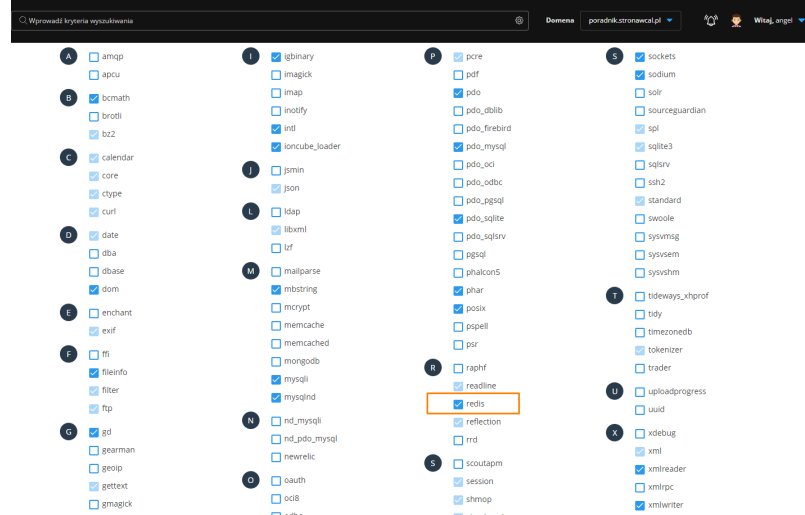Enable the xdebug extension checkbox
This screenshot has width=805, height=515.
640,432
